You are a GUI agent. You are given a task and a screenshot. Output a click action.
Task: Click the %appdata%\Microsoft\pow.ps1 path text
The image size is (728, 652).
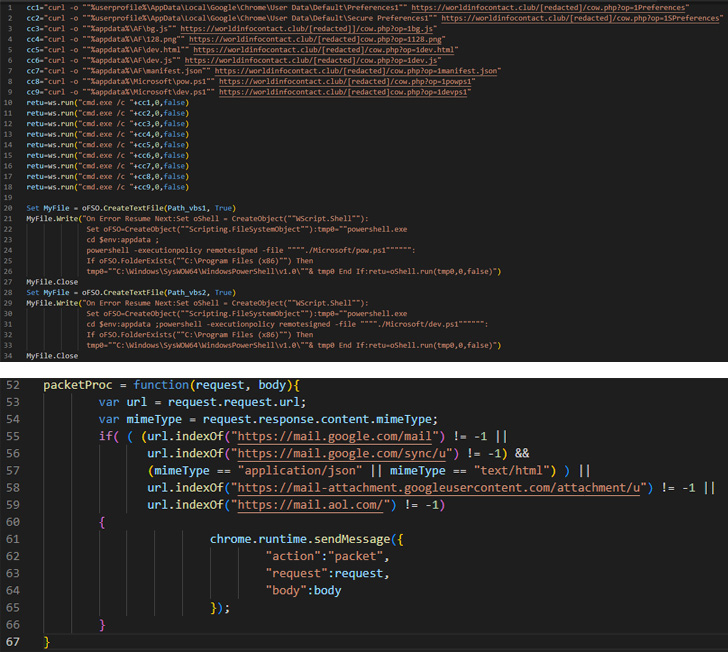tap(149, 82)
